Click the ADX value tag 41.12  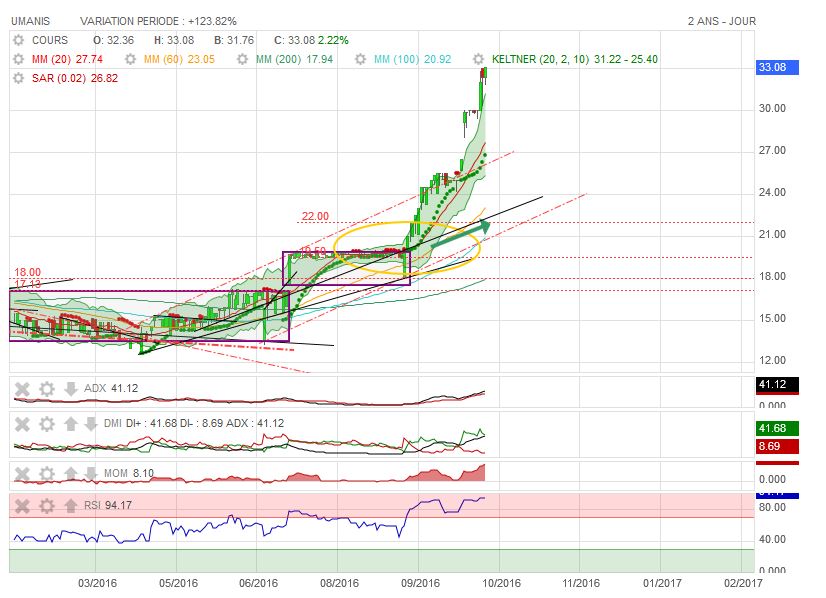pos(777,385)
